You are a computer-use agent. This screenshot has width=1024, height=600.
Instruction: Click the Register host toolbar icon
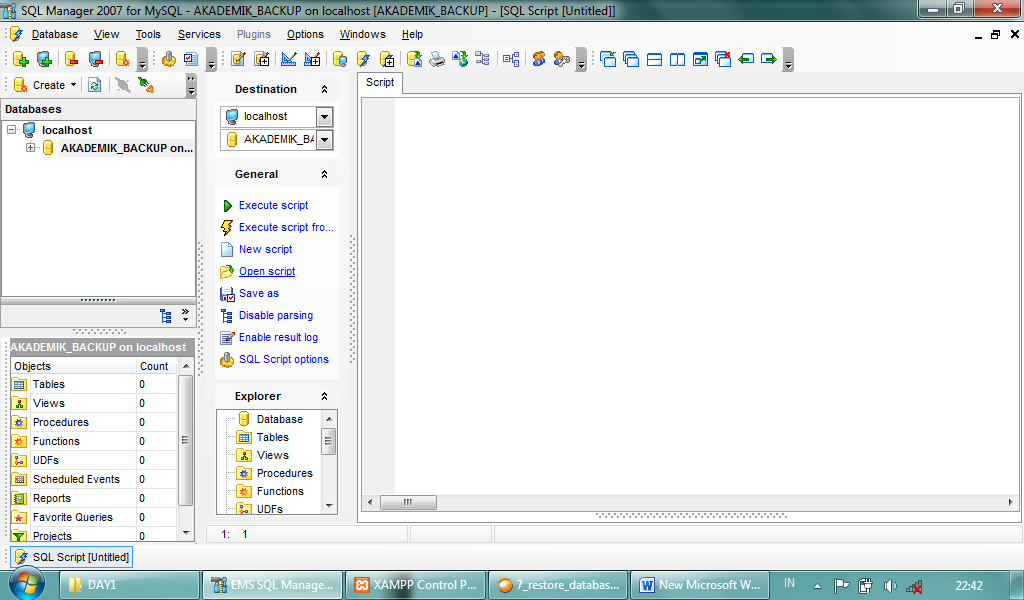pyautogui.click(x=44, y=59)
